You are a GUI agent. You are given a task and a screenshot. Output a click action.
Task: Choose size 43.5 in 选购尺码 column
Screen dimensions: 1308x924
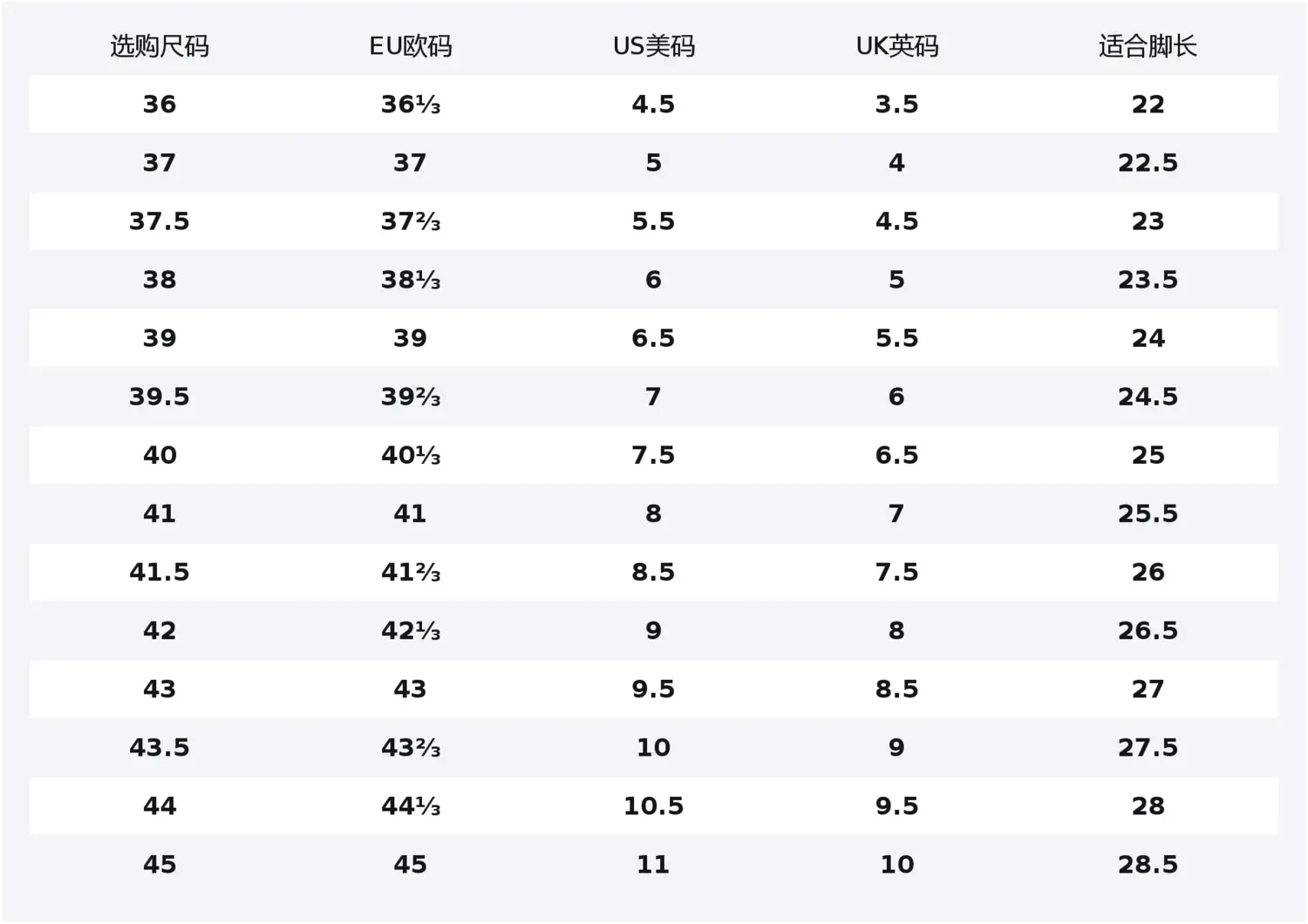click(160, 748)
